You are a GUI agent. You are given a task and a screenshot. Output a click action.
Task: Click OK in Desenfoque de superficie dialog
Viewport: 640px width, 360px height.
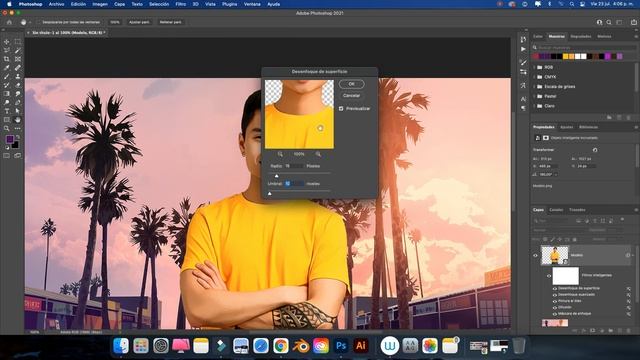[351, 84]
